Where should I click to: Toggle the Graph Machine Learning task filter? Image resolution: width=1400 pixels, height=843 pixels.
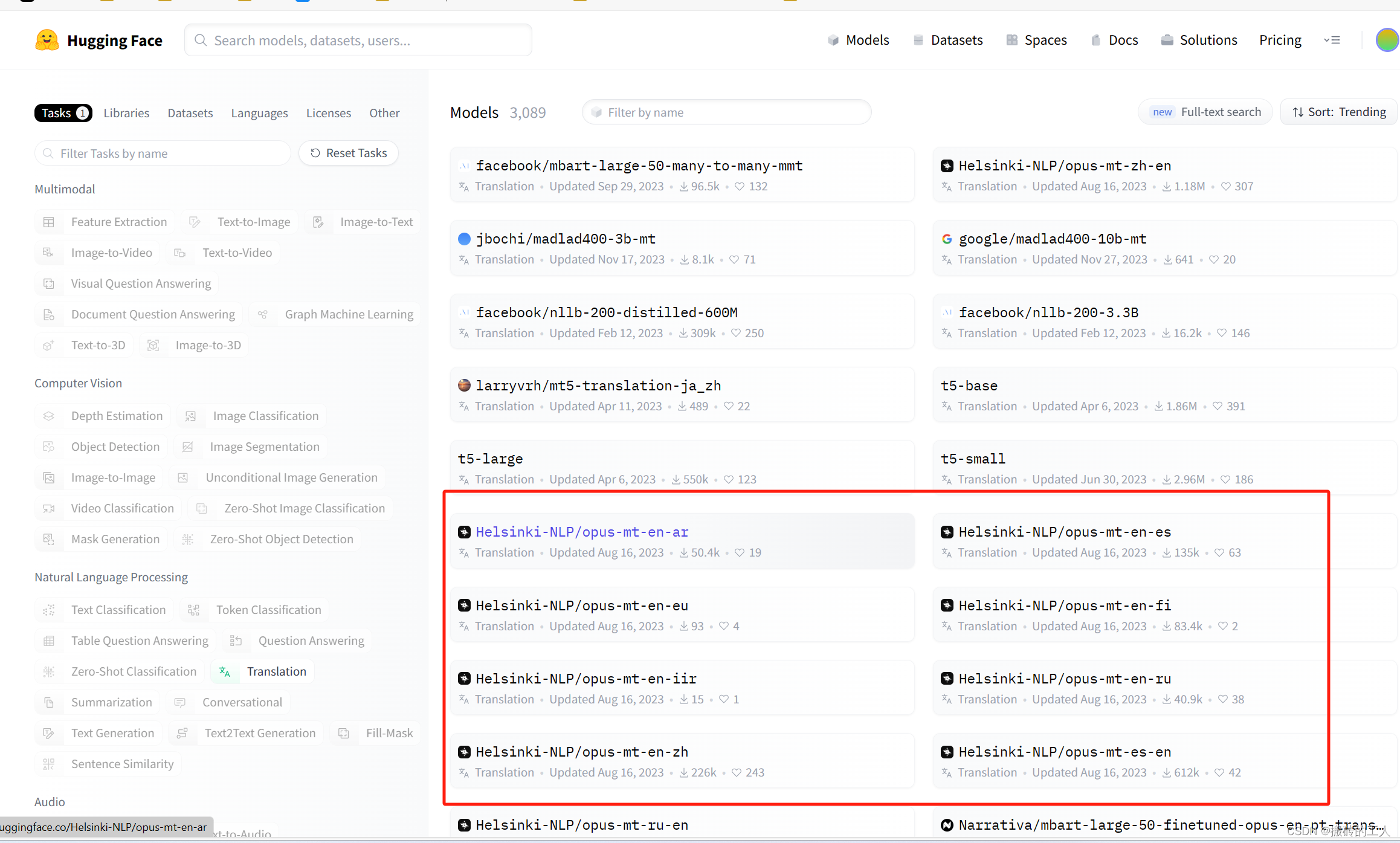(x=335, y=315)
